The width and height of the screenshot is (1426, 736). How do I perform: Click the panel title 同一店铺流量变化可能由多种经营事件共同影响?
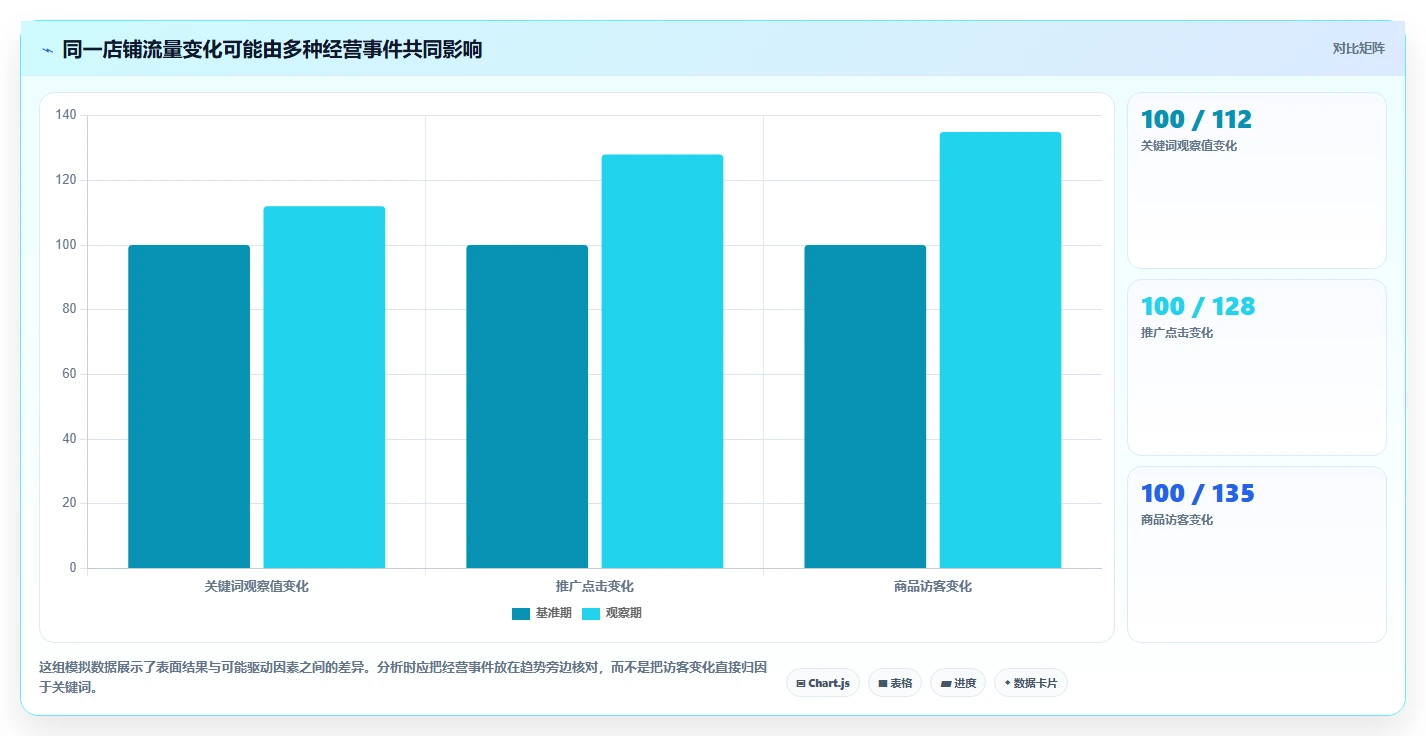click(272, 49)
